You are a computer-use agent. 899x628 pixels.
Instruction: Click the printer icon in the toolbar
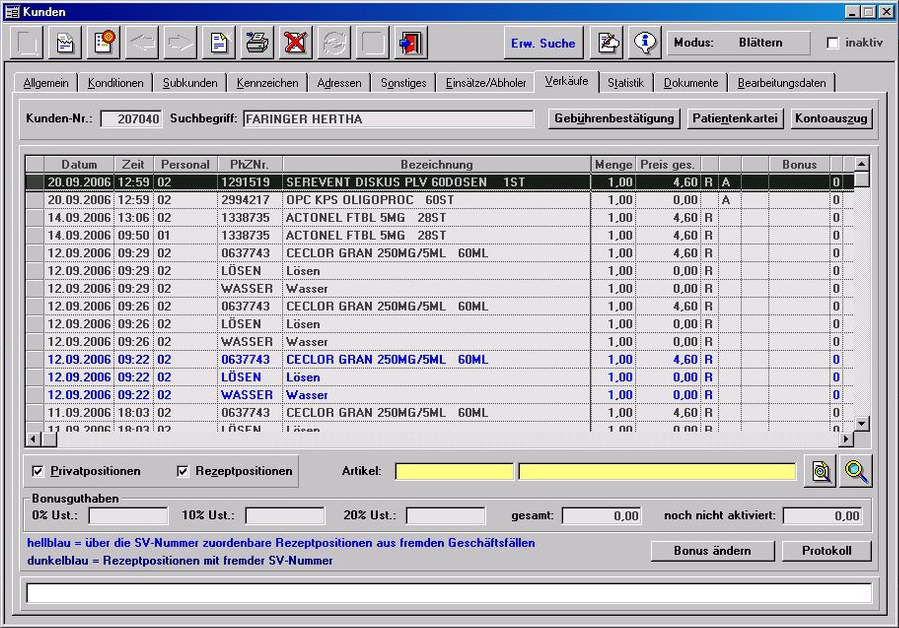coord(257,43)
